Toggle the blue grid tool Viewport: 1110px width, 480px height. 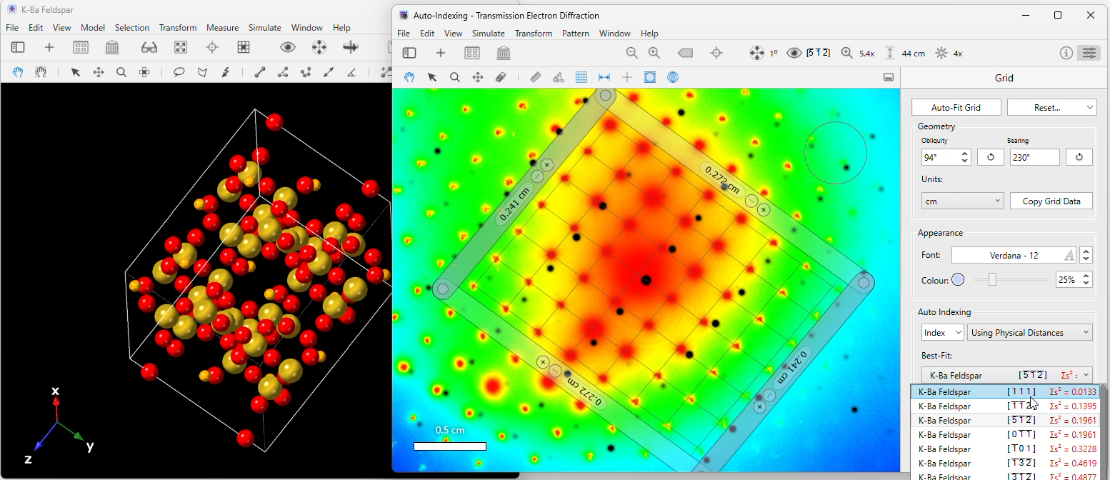tap(581, 77)
